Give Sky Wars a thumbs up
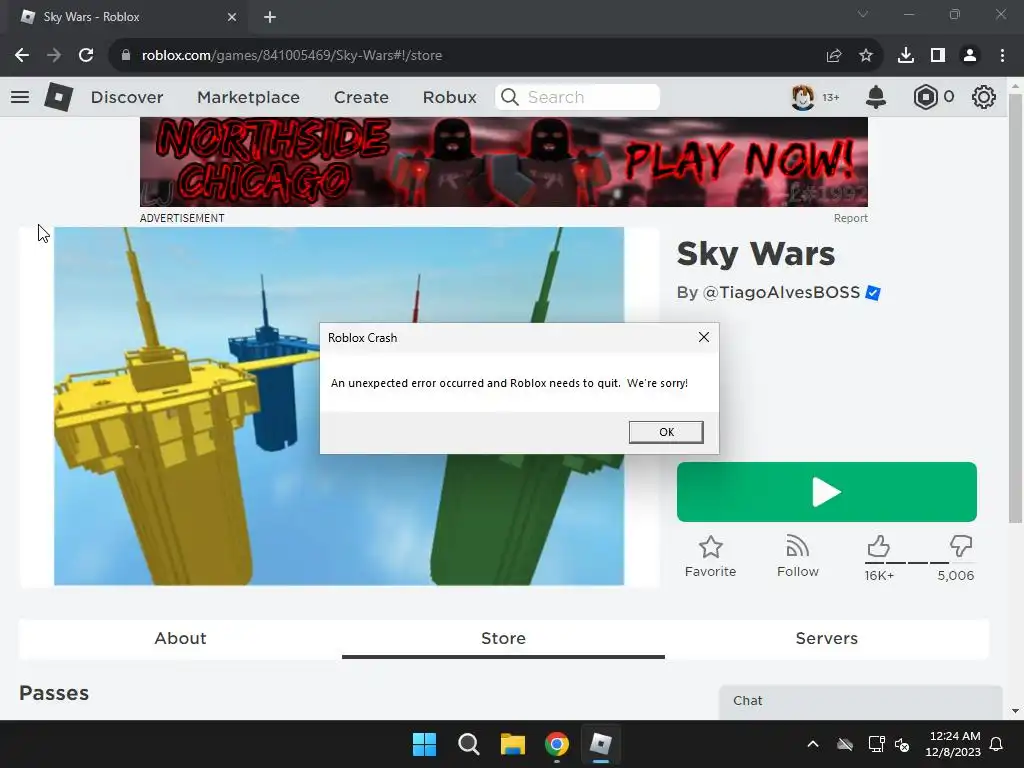The height and width of the screenshot is (768, 1024). (x=878, y=546)
